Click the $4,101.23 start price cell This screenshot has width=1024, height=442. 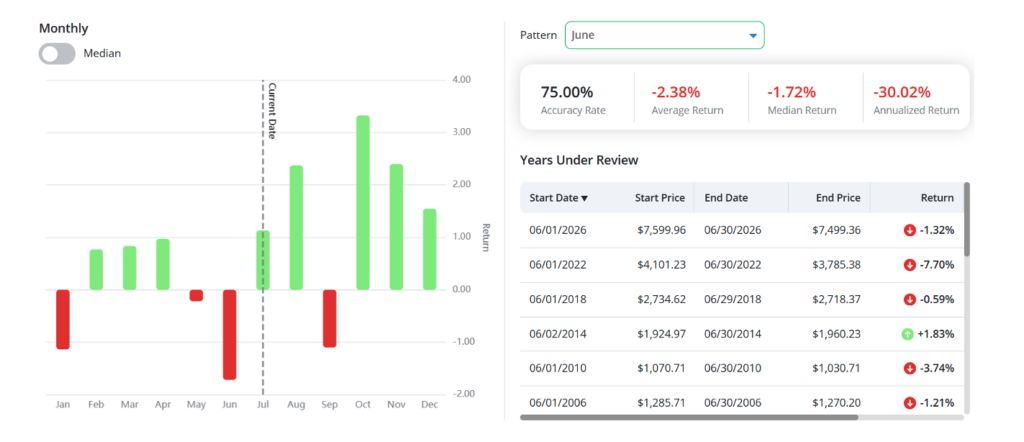point(662,265)
